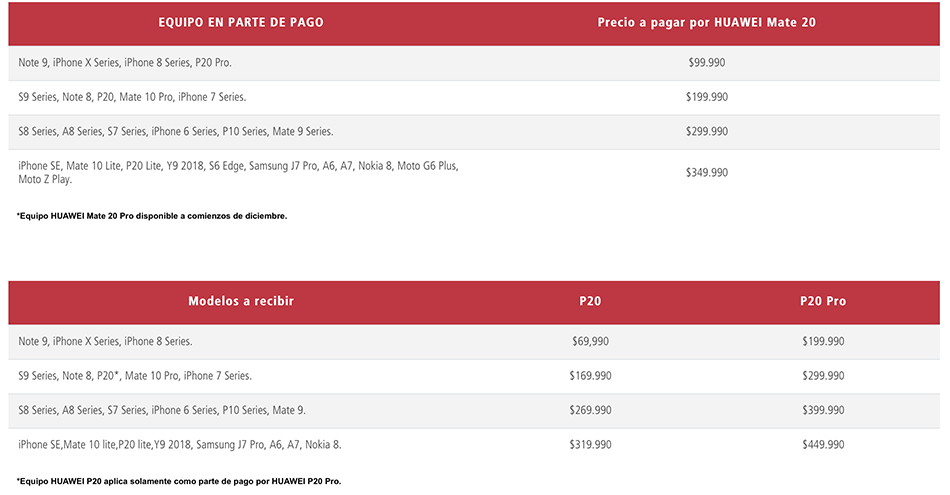The width and height of the screenshot is (950, 495).
Task: Select the $399.990 P20 Pro price
Action: tap(823, 411)
